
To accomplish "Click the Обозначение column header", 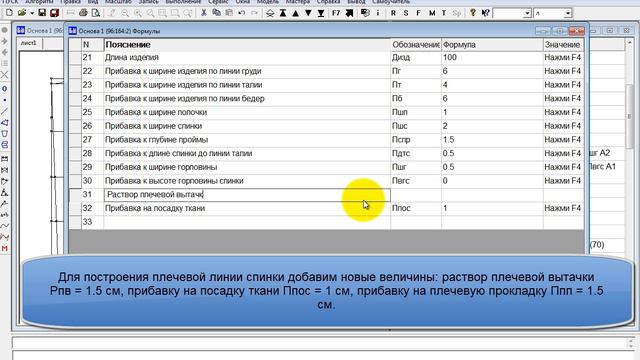I will [416, 44].
